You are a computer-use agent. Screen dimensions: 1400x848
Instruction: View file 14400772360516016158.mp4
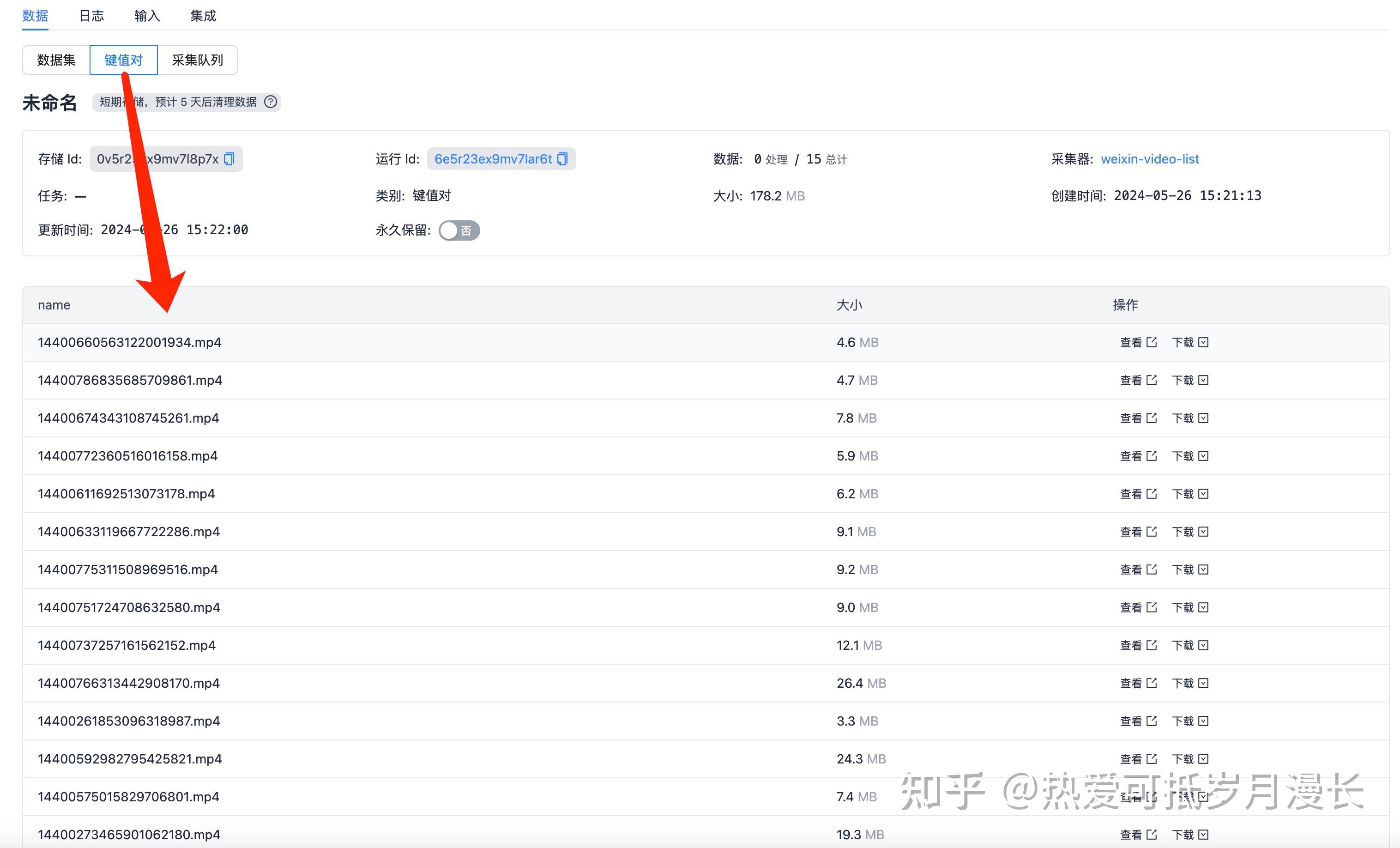point(1138,456)
